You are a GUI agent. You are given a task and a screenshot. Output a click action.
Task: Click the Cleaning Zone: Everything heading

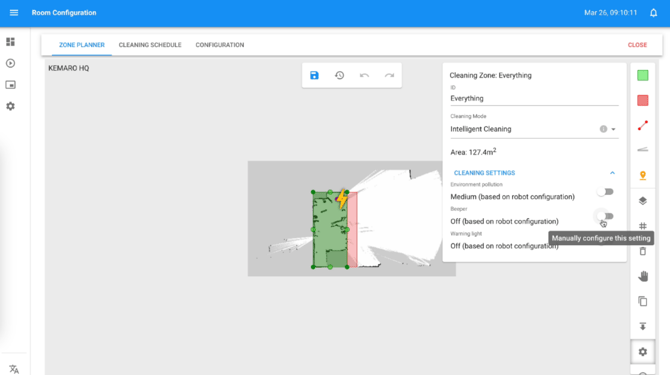click(x=491, y=75)
